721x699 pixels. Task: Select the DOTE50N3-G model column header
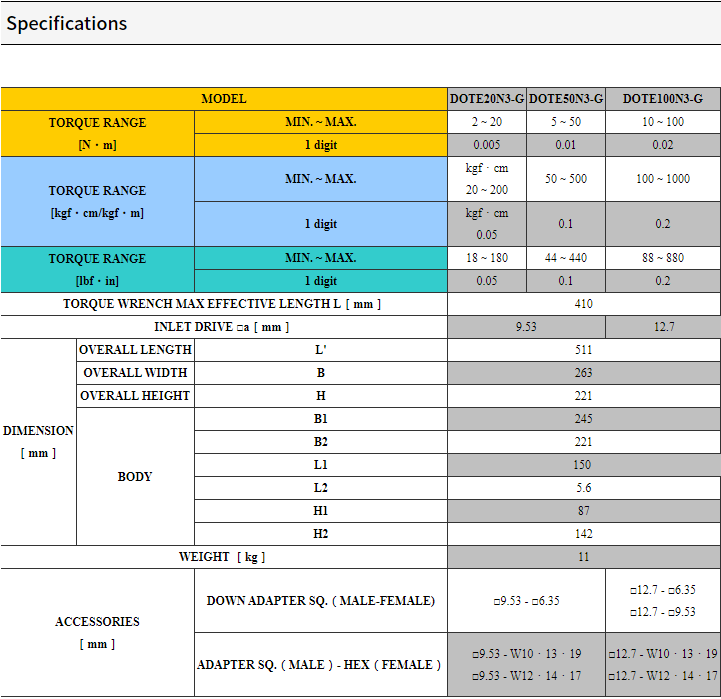click(x=566, y=99)
